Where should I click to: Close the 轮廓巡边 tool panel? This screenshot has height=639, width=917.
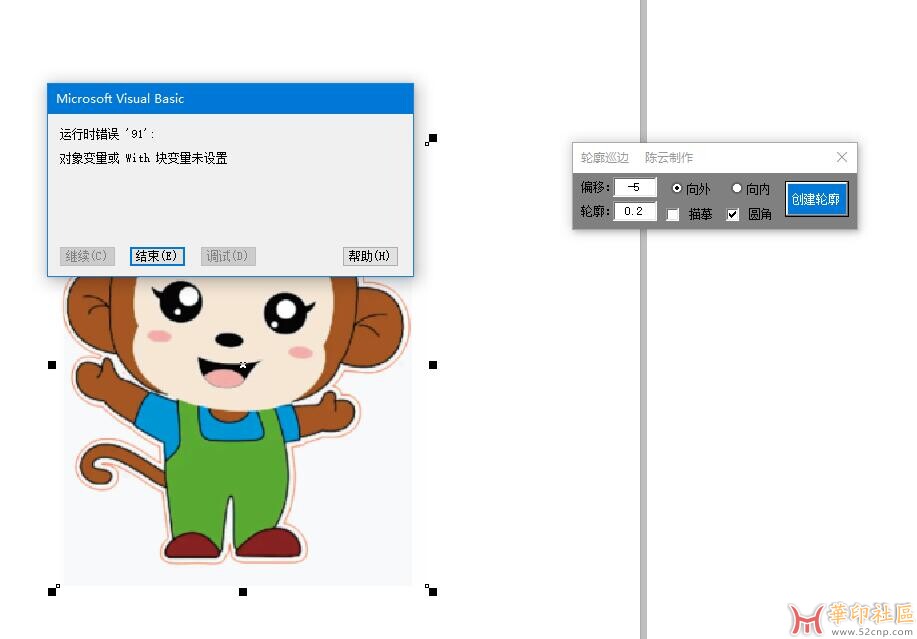pyautogui.click(x=842, y=157)
